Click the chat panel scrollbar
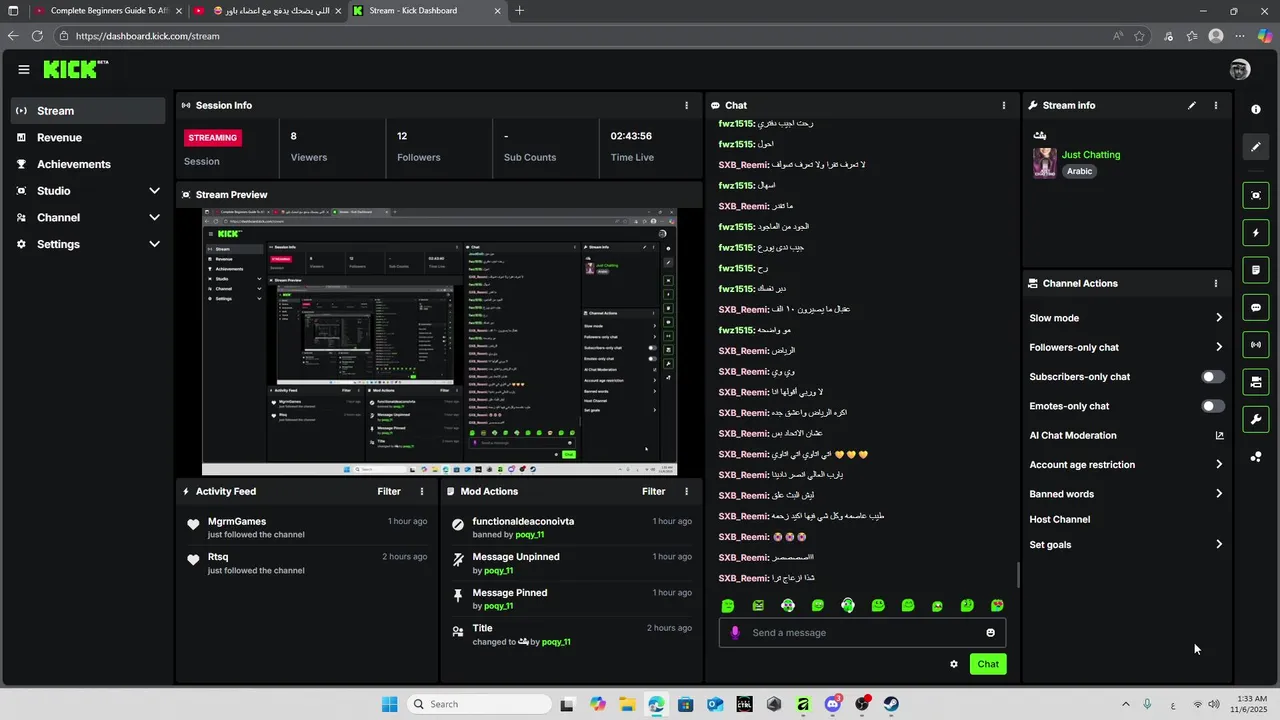The height and width of the screenshot is (720, 1280). click(1019, 575)
